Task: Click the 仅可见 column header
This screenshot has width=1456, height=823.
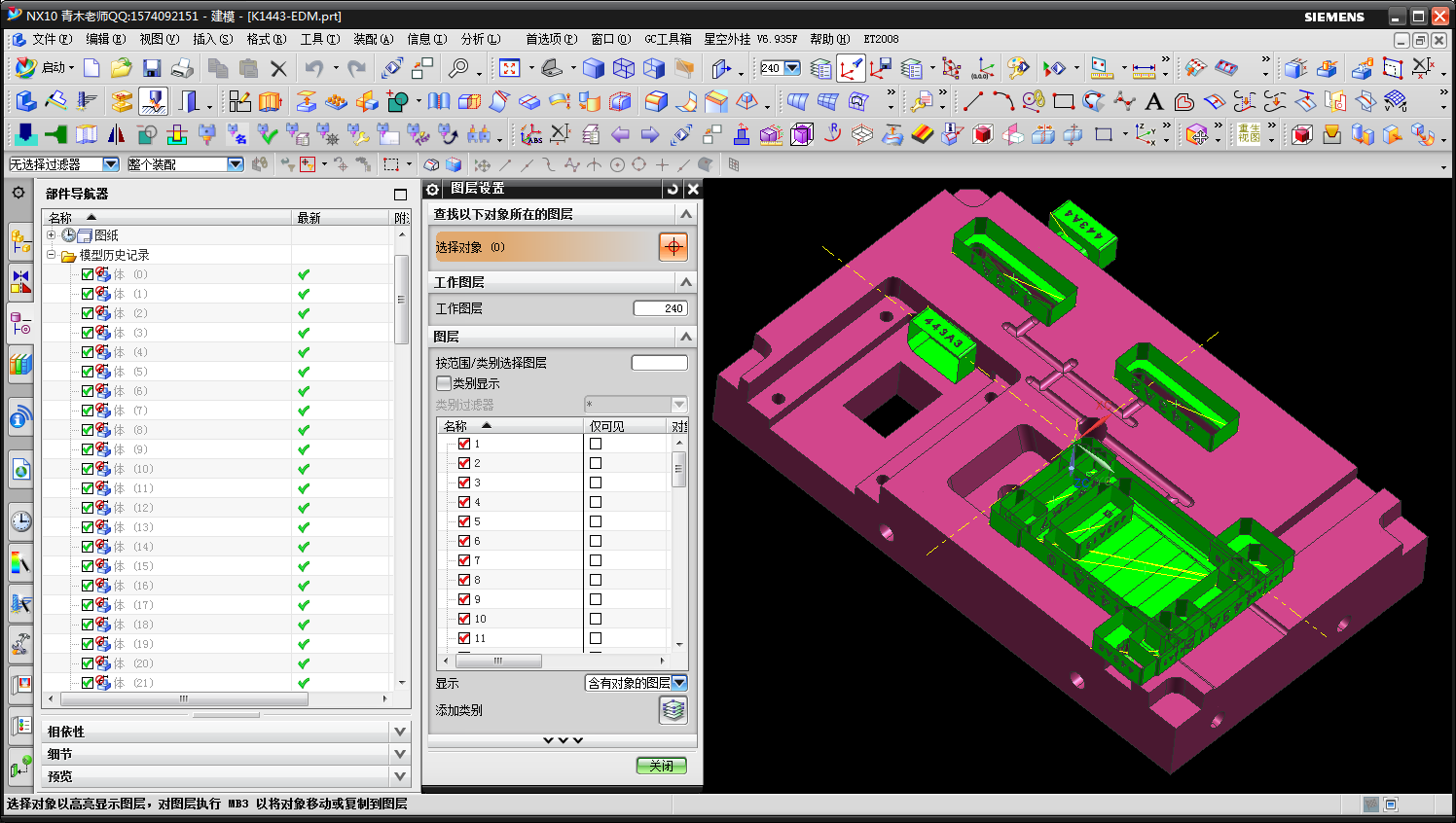Action: point(626,426)
